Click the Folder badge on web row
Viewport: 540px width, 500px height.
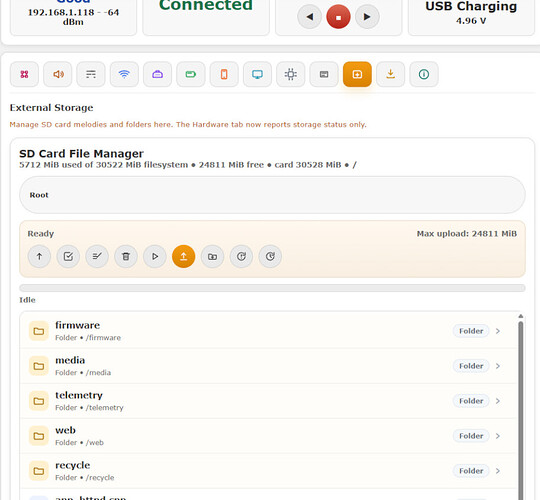tap(471, 436)
